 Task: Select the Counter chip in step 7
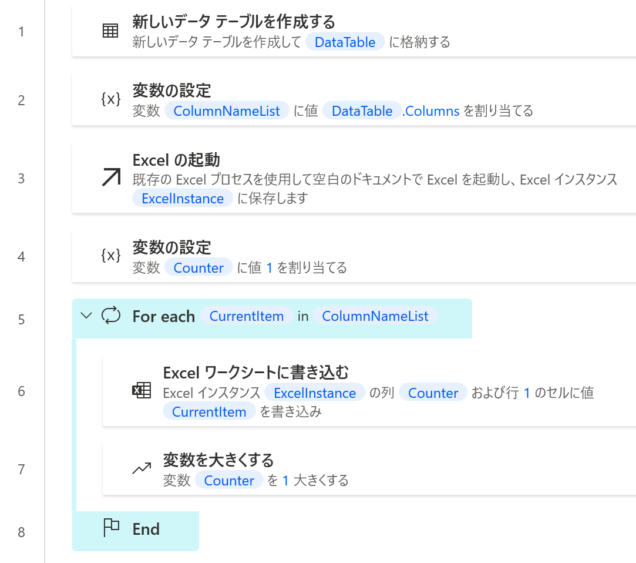pos(229,480)
